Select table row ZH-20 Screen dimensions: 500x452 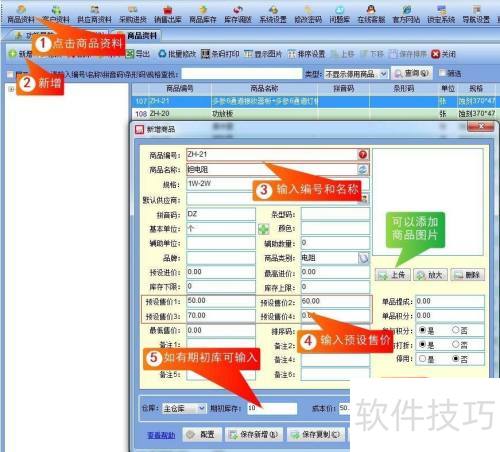313,114
